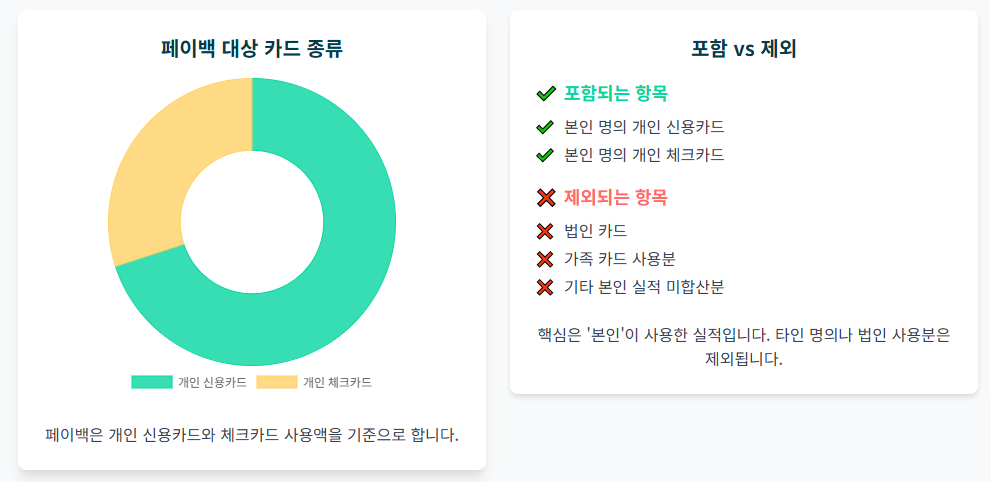
Task: Click green checkmark beside 포함되는 항목 heading
Action: 546,94
